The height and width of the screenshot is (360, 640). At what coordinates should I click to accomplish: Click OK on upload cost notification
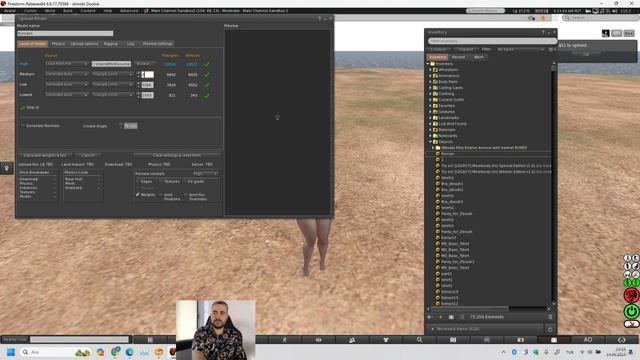tap(586, 54)
